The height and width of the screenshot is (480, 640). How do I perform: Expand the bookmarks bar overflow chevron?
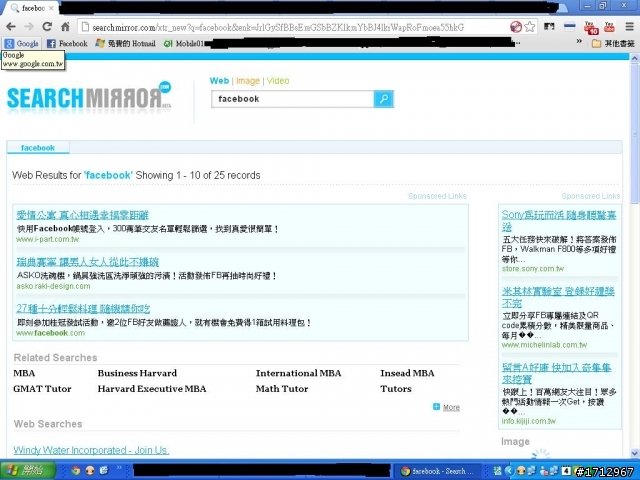pyautogui.click(x=579, y=41)
